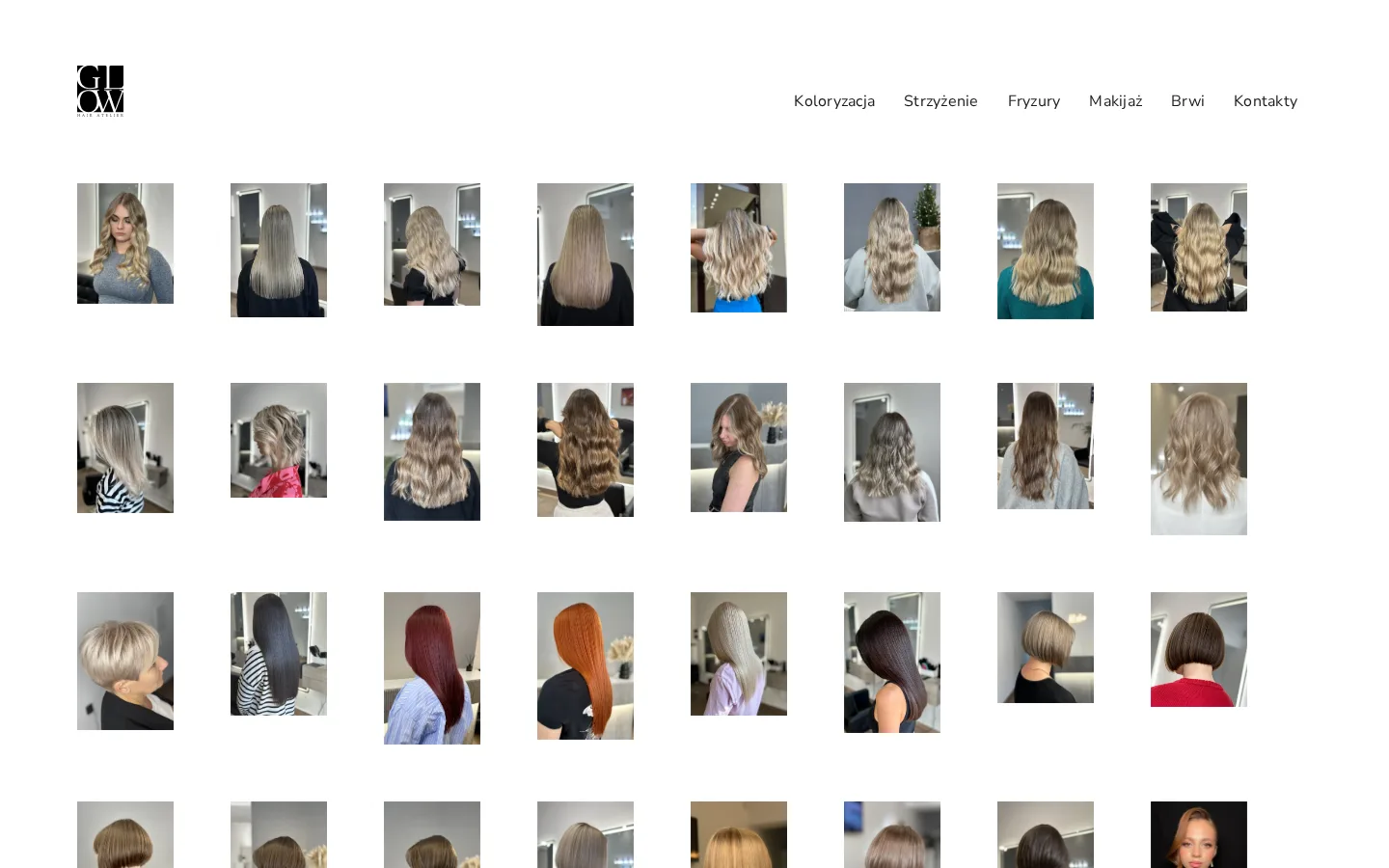The image size is (1389, 868).
Task: Select the wavy hair photo with teal top
Action: coord(1046,251)
